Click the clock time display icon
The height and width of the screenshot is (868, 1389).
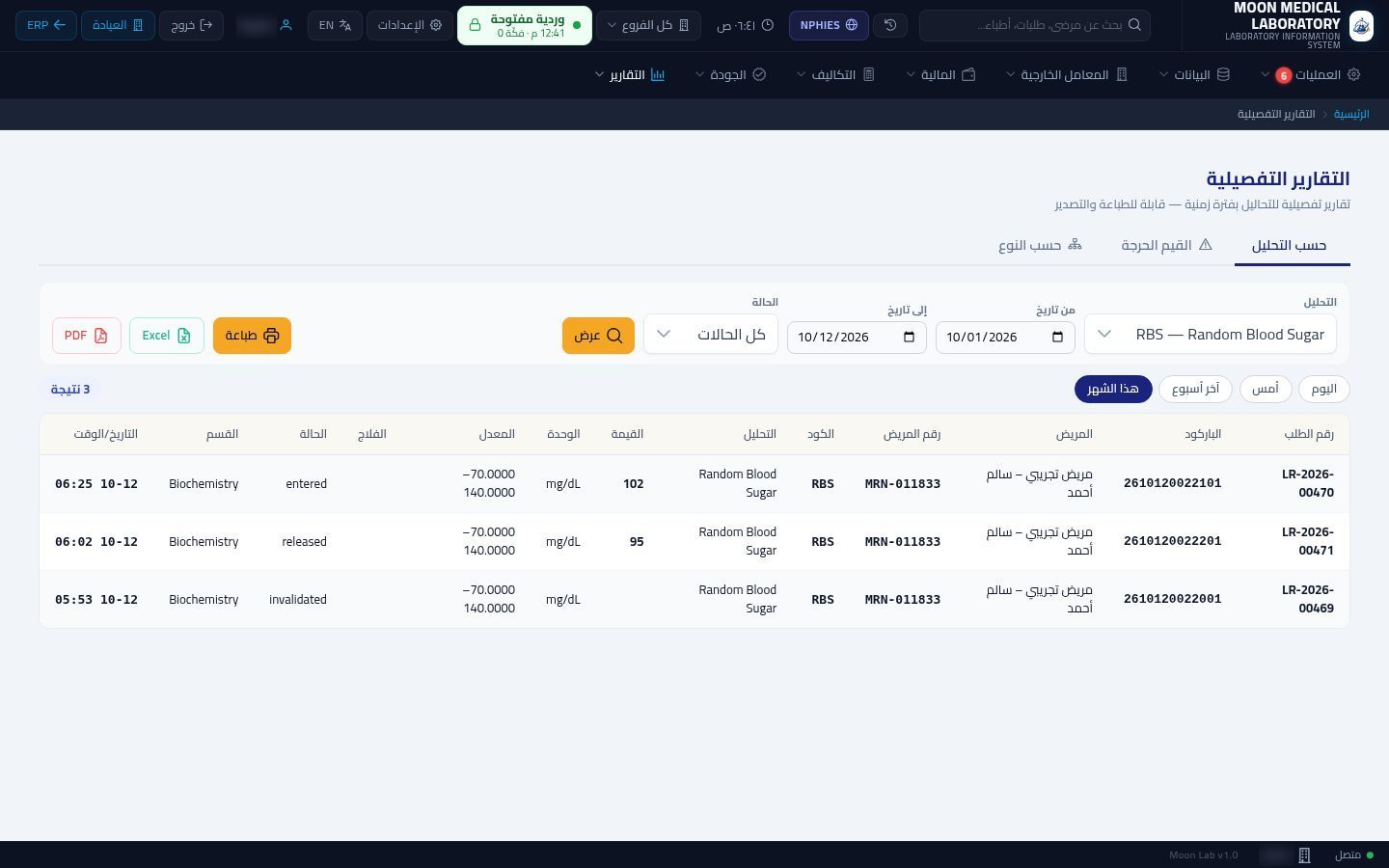coord(768,25)
